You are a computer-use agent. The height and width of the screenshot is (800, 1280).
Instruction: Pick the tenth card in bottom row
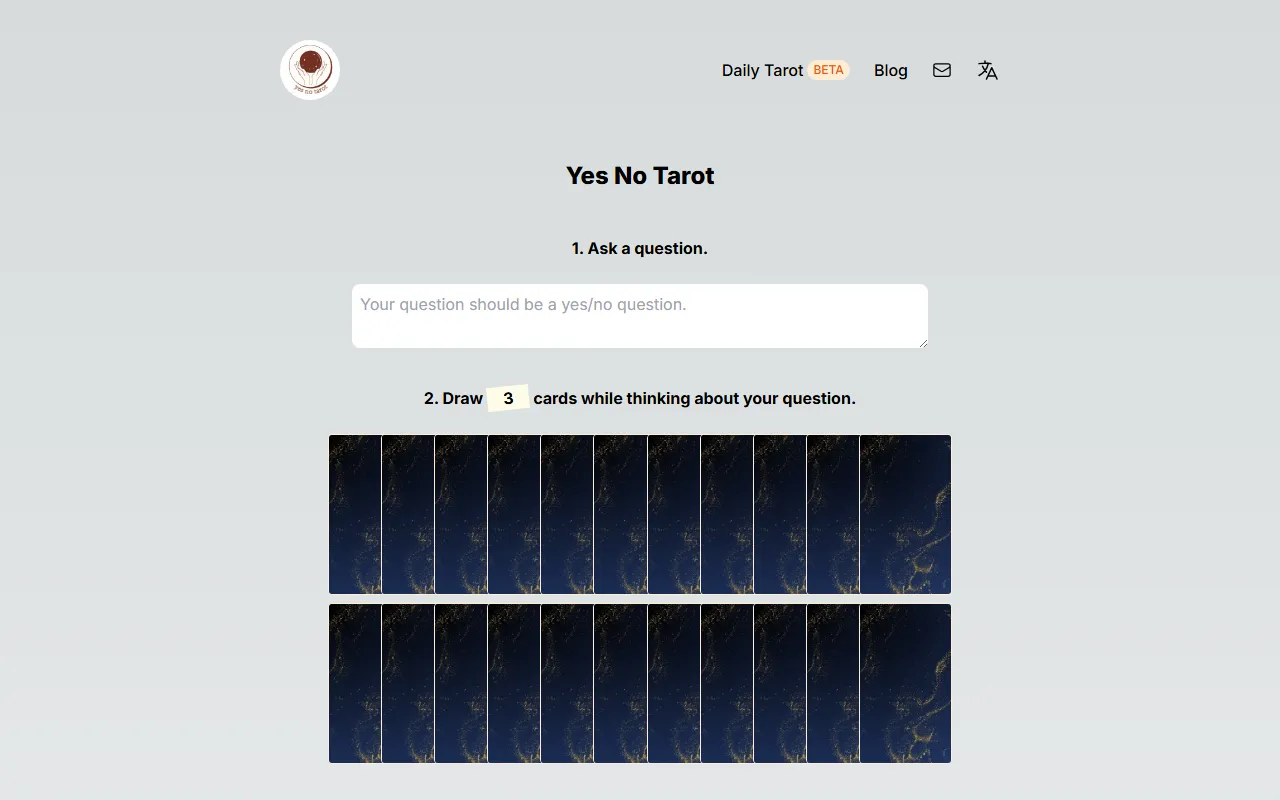(x=833, y=683)
